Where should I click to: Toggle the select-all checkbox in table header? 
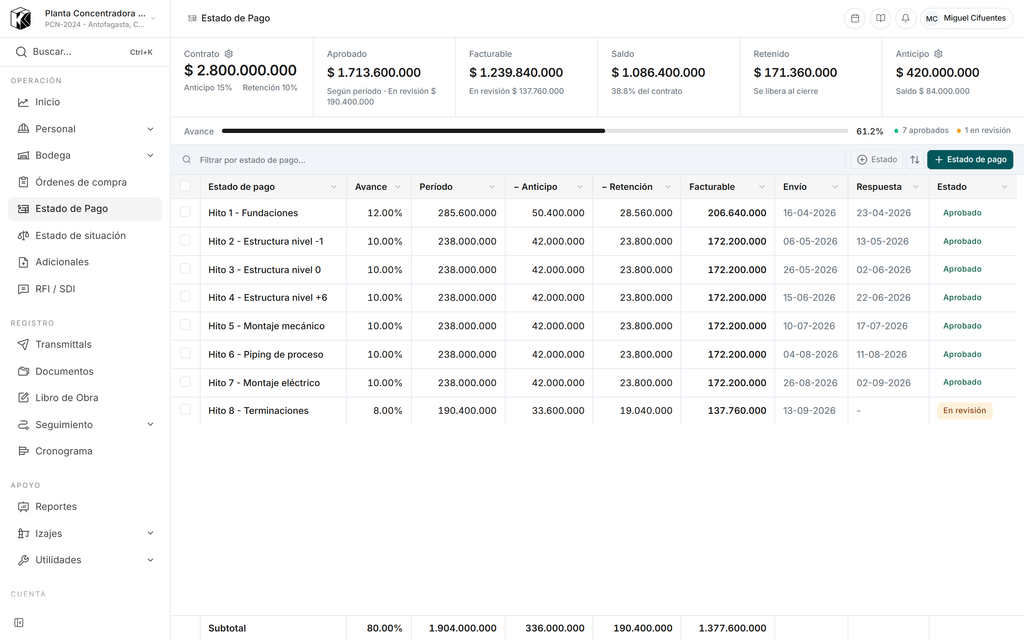[x=185, y=186]
